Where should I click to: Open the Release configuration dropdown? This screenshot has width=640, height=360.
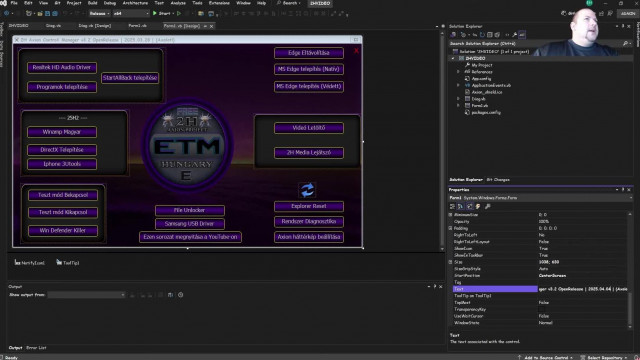100,13
